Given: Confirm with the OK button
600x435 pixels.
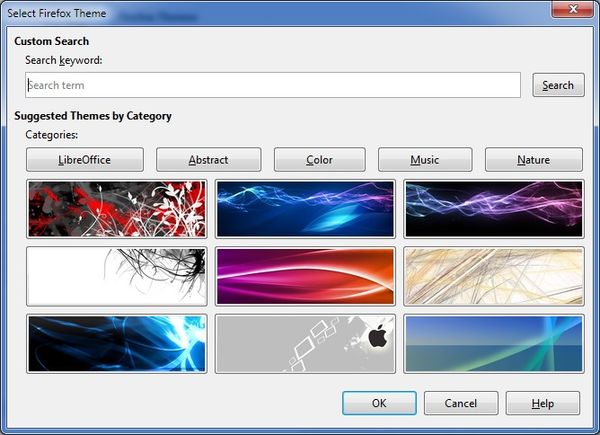Looking at the screenshot, I should click(x=379, y=403).
